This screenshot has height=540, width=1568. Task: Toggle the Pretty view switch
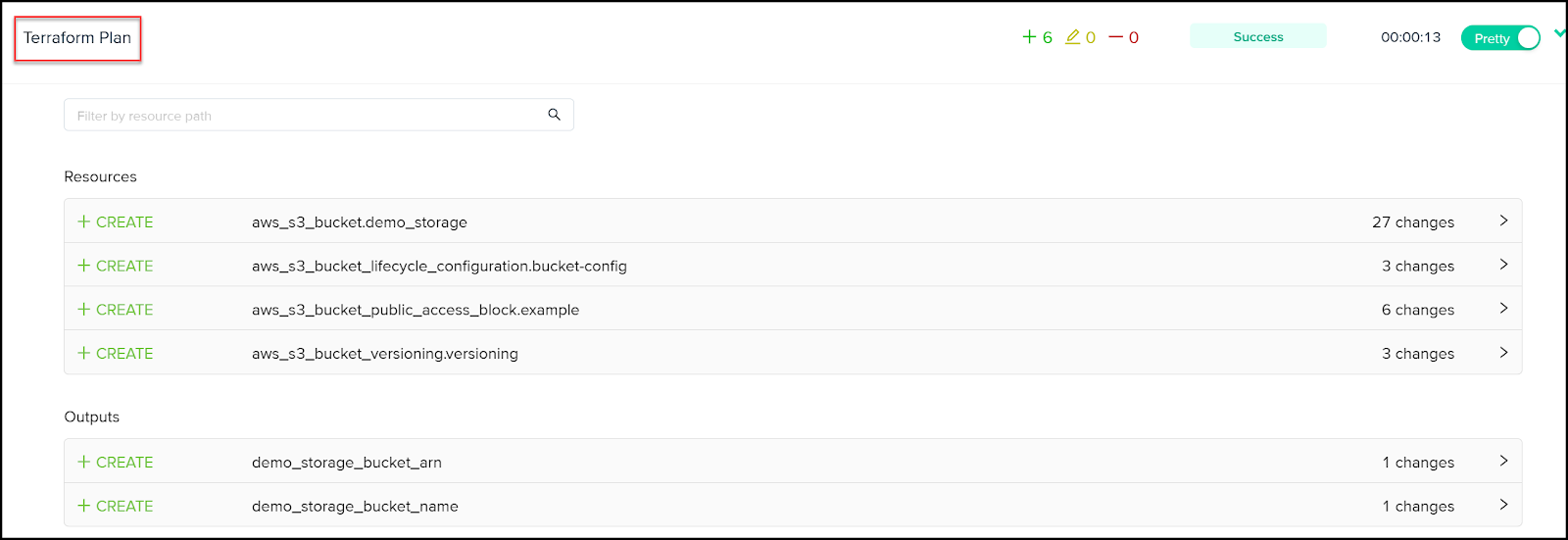click(1500, 37)
